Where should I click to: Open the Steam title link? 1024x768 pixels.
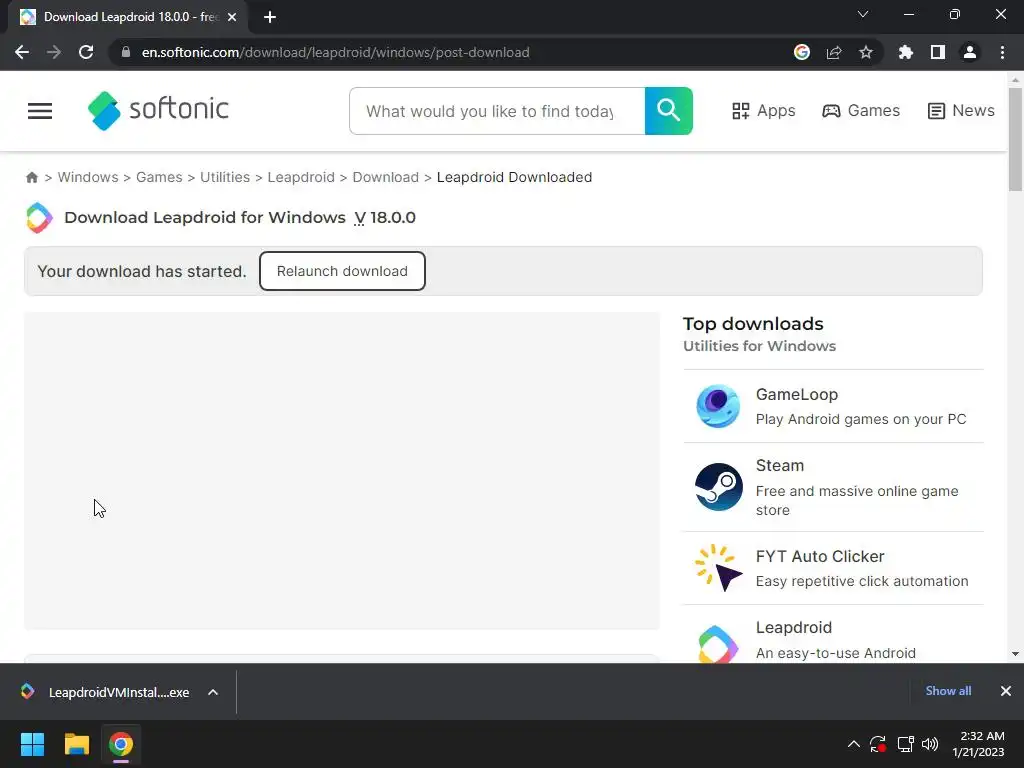[x=780, y=466]
